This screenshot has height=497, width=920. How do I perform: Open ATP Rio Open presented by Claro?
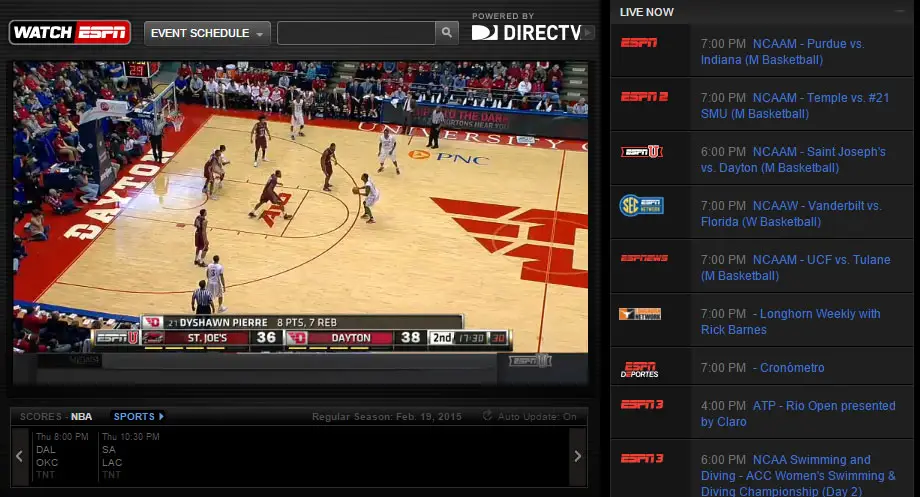pos(798,414)
